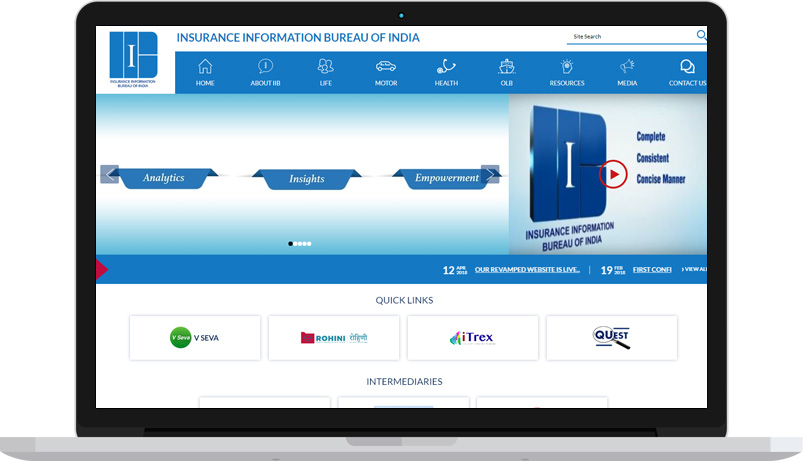Open the Motor car icon
This screenshot has height=461, width=803.
coord(386,66)
